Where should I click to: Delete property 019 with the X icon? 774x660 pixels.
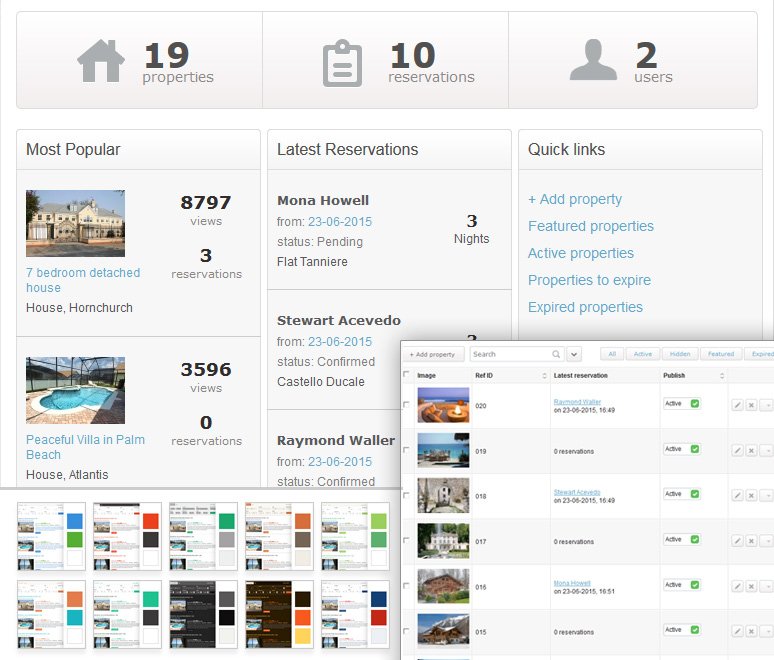coord(751,451)
